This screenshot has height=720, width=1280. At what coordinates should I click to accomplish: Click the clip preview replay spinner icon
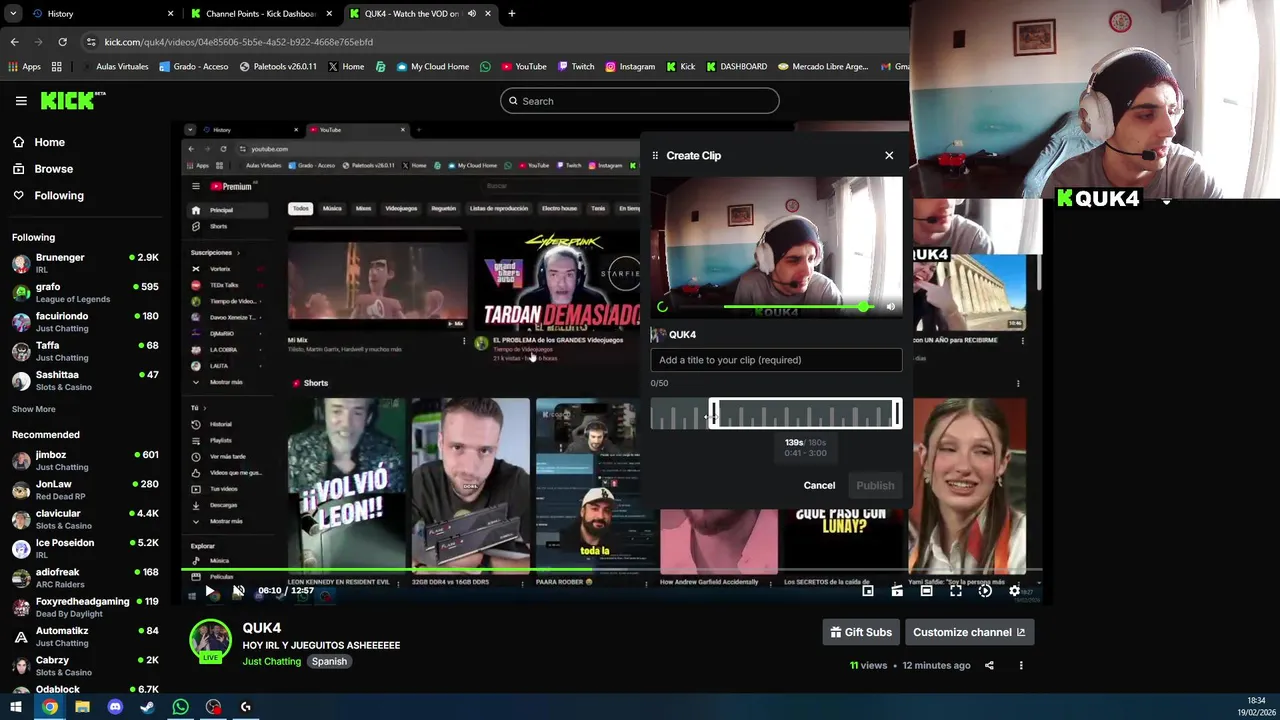[662, 307]
